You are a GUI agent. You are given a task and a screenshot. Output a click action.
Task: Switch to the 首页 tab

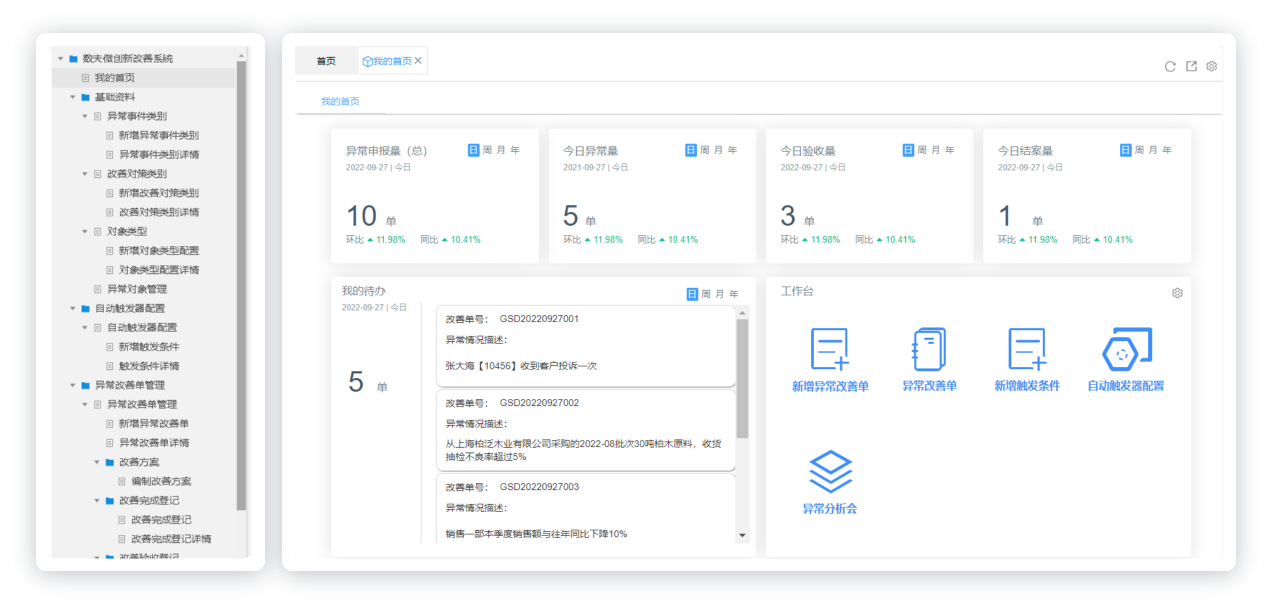click(x=326, y=61)
